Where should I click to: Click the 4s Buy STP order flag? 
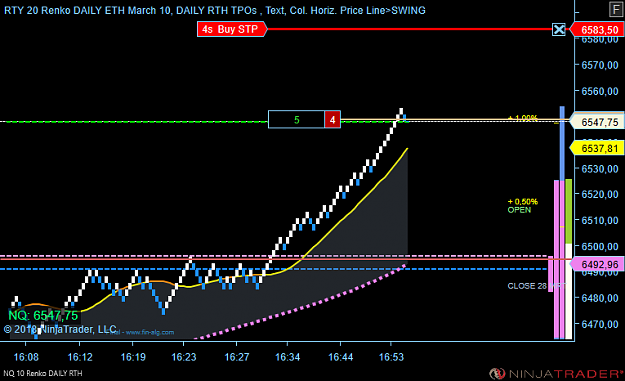pos(232,29)
